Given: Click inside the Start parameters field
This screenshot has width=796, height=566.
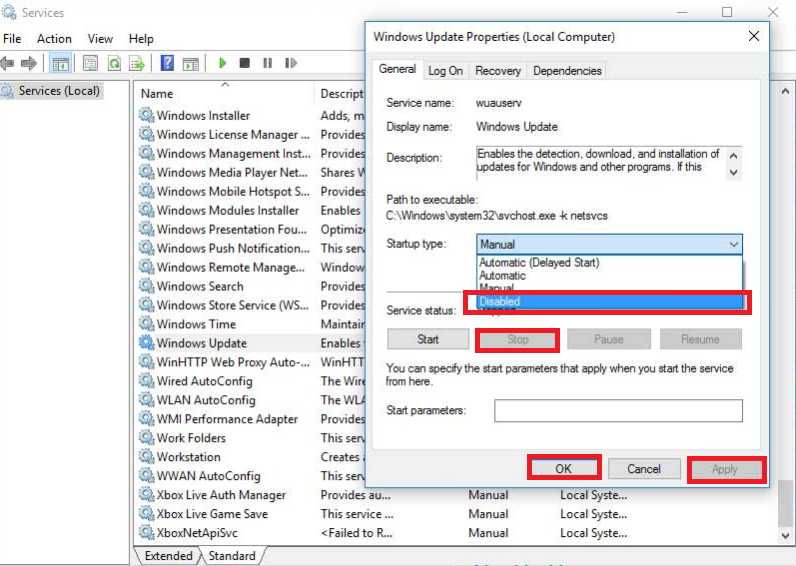Looking at the screenshot, I should [x=618, y=411].
